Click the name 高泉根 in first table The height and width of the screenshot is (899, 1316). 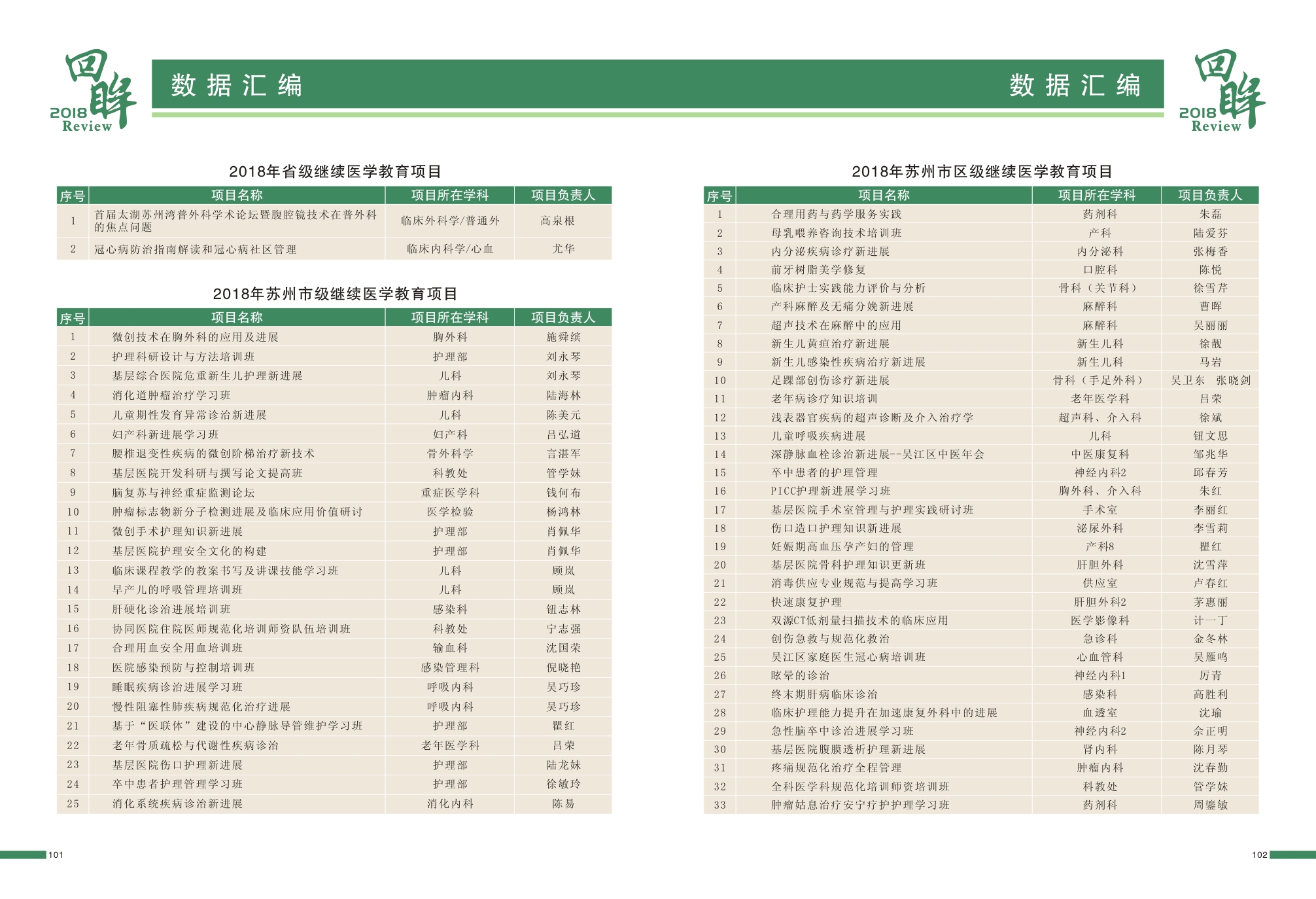coord(557,221)
